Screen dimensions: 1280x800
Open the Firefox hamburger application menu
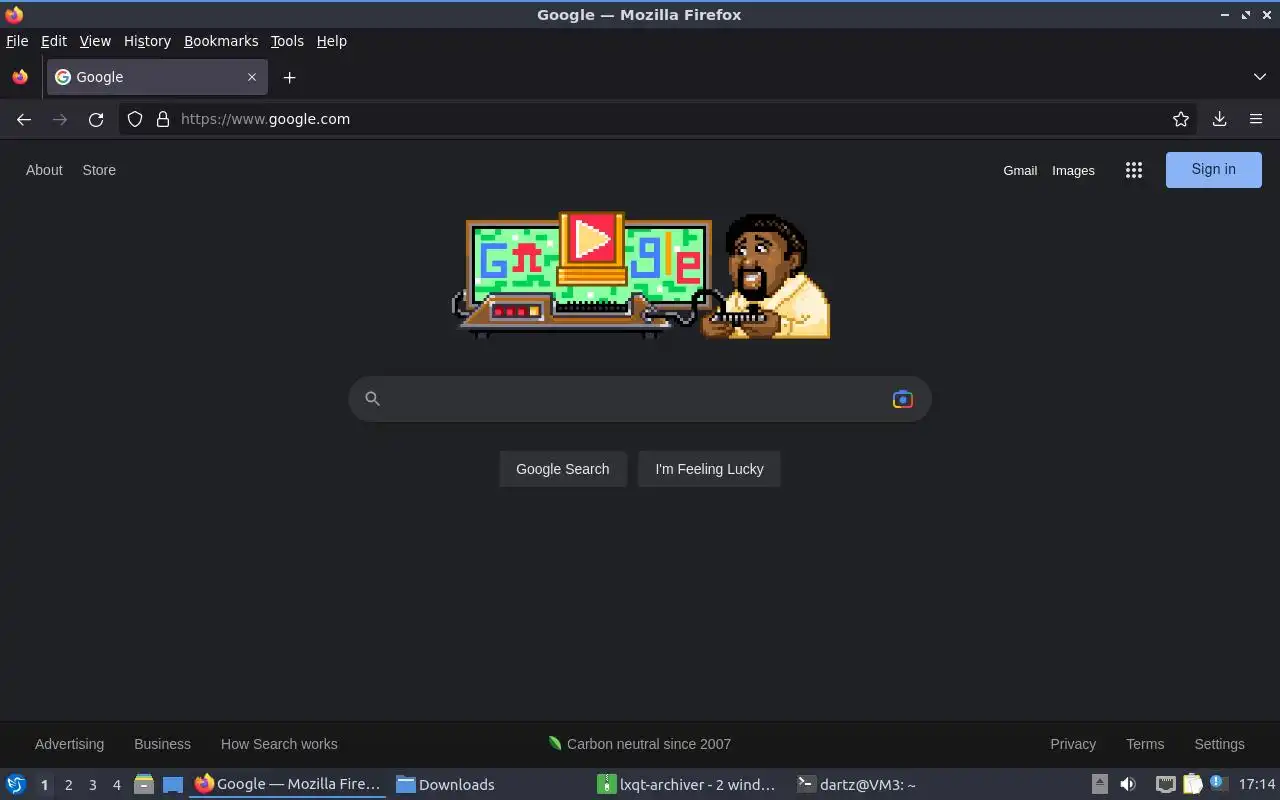pos(1256,119)
